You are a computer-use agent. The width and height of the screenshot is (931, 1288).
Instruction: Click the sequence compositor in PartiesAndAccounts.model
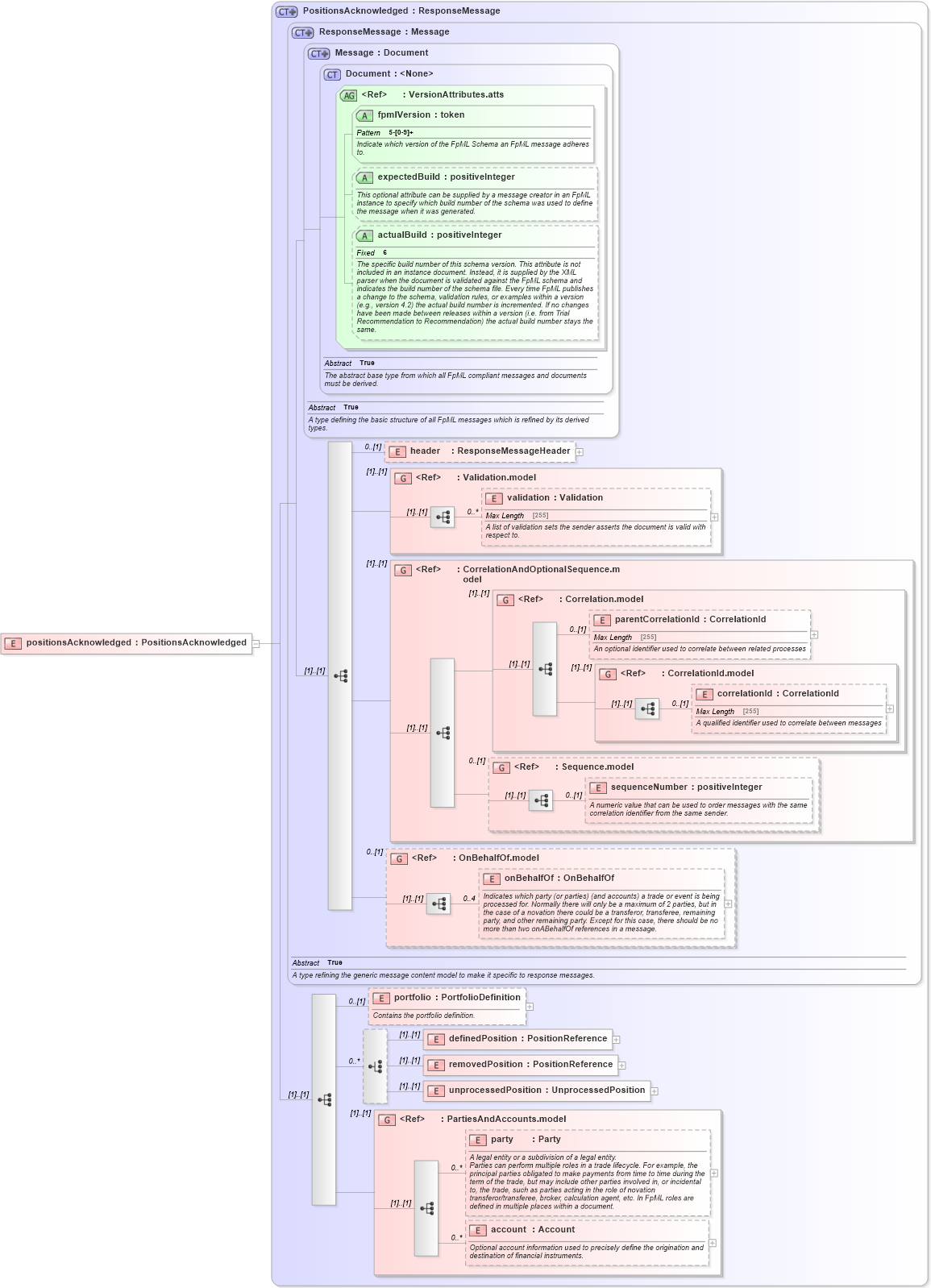(426, 1208)
